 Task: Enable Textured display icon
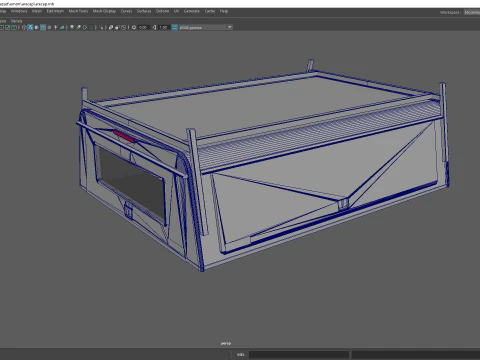(49, 27)
